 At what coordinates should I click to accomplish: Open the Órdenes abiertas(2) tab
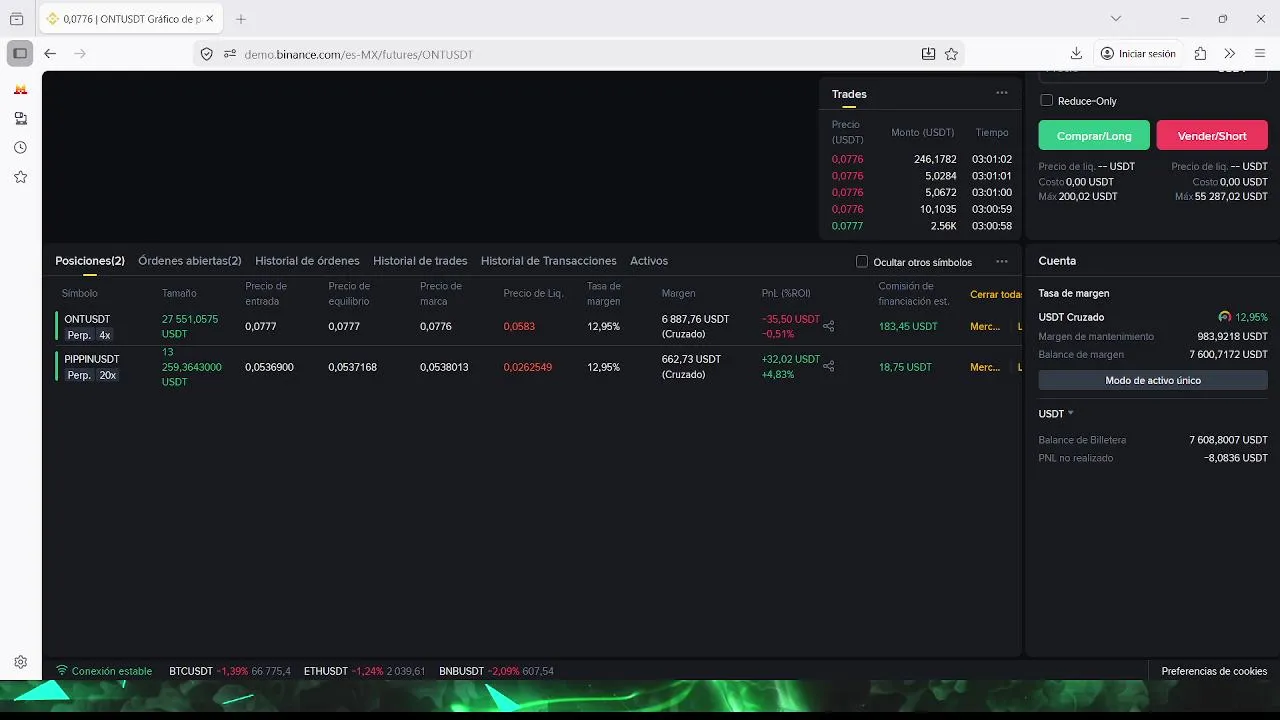pyautogui.click(x=190, y=261)
